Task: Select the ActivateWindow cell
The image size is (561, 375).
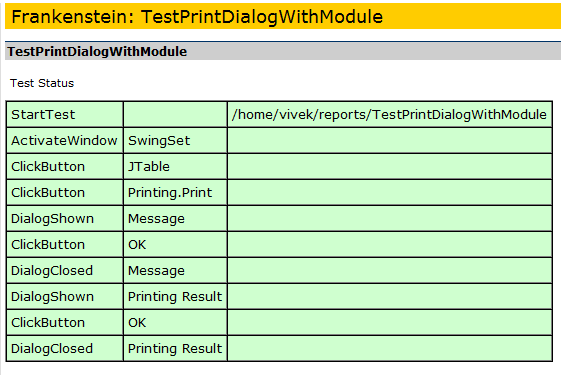Action: pyautogui.click(x=65, y=141)
